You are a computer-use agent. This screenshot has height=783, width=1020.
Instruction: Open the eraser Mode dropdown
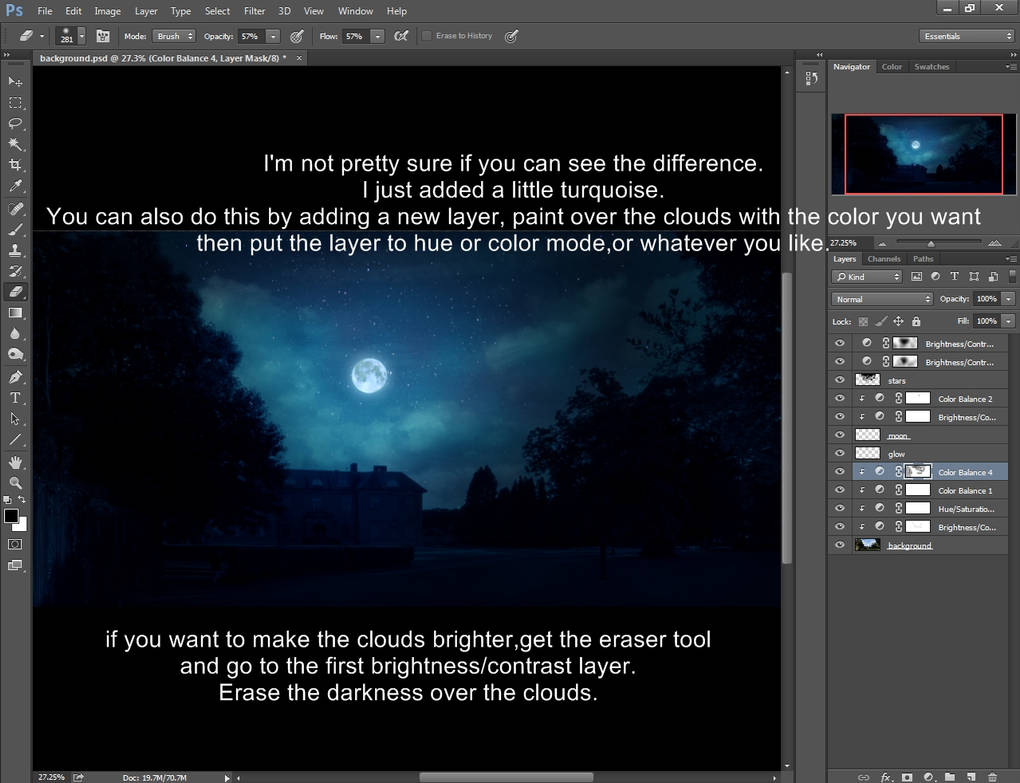coord(174,36)
